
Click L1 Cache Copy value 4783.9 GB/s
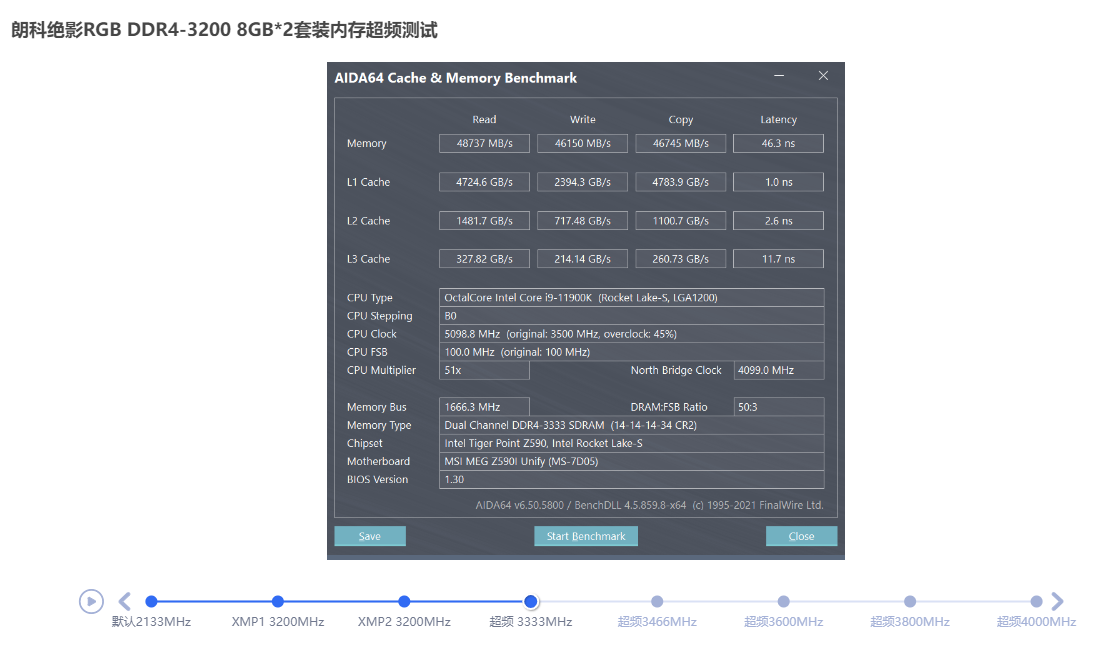[x=681, y=182]
